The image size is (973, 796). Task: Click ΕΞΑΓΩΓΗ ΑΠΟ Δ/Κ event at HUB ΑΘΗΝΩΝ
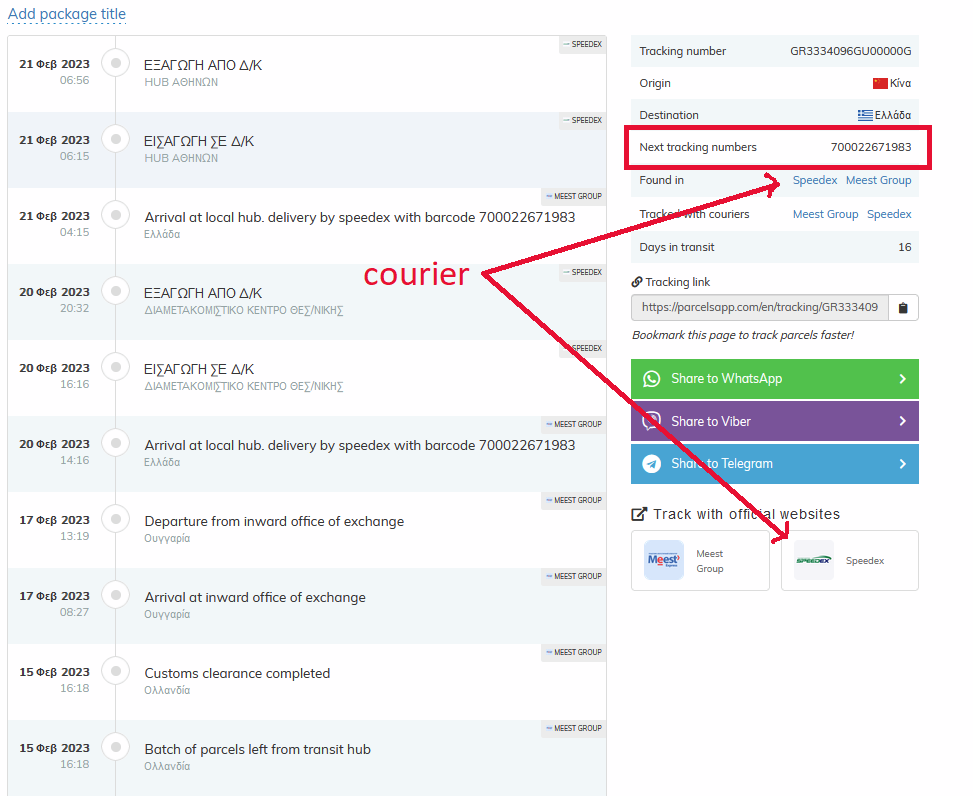click(x=203, y=65)
